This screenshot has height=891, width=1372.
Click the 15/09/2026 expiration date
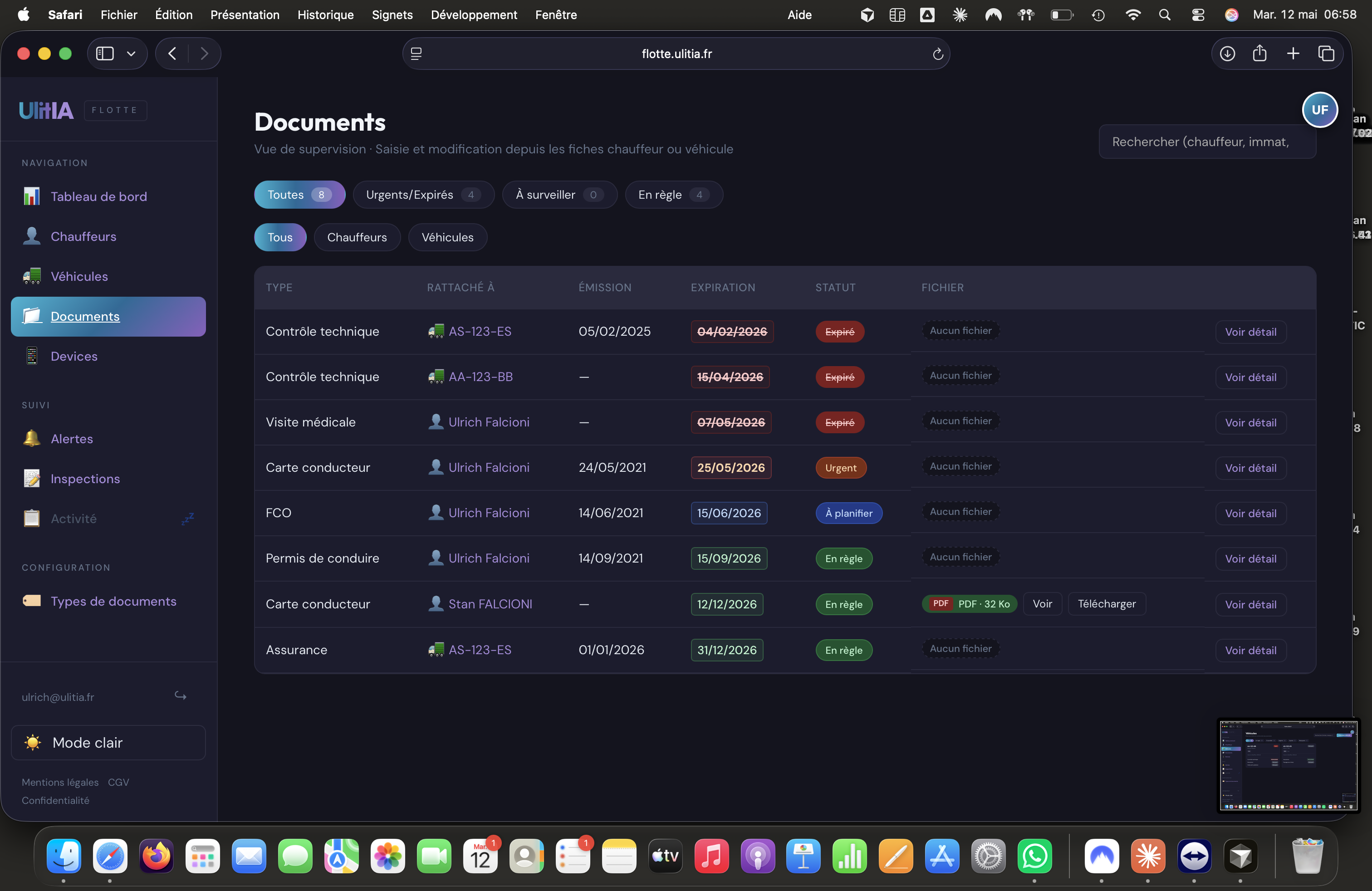[729, 558]
